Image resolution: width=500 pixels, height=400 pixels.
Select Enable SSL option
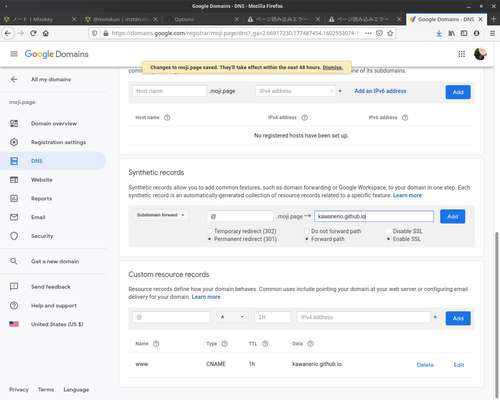coord(388,239)
